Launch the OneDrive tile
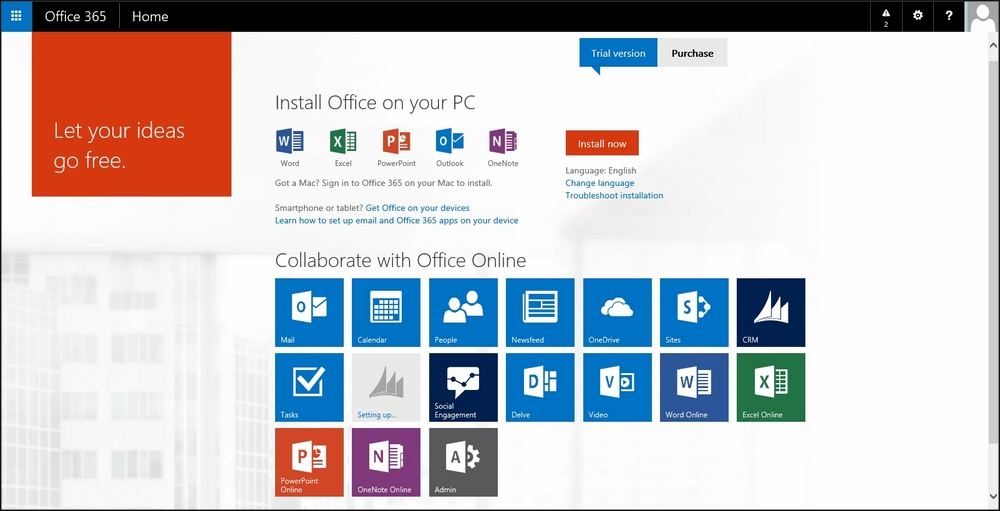 pos(617,312)
